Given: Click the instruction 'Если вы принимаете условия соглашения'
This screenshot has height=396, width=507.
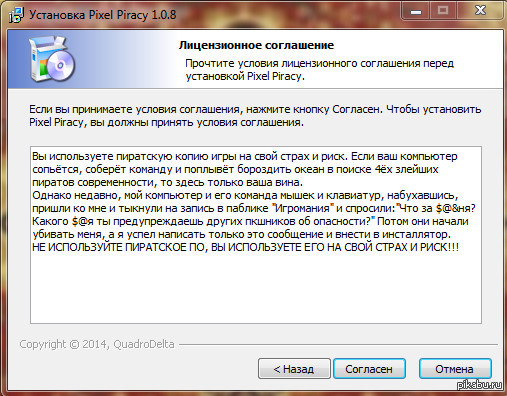Looking at the screenshot, I should tap(255, 116).
